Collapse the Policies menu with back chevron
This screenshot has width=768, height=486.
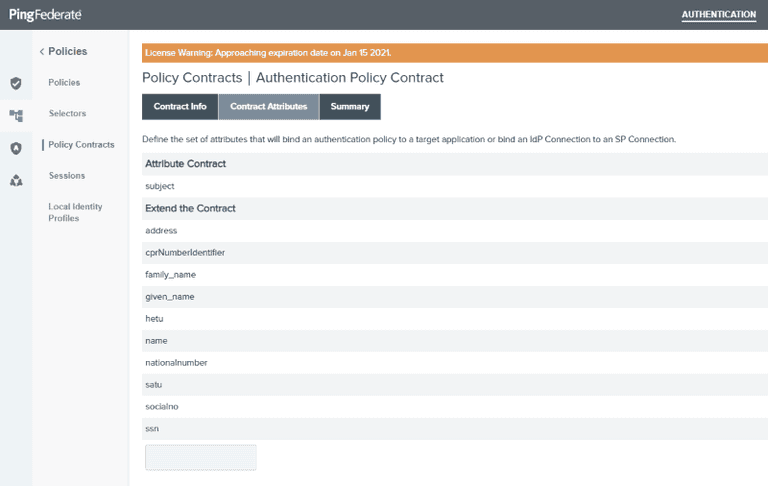pos(43,51)
